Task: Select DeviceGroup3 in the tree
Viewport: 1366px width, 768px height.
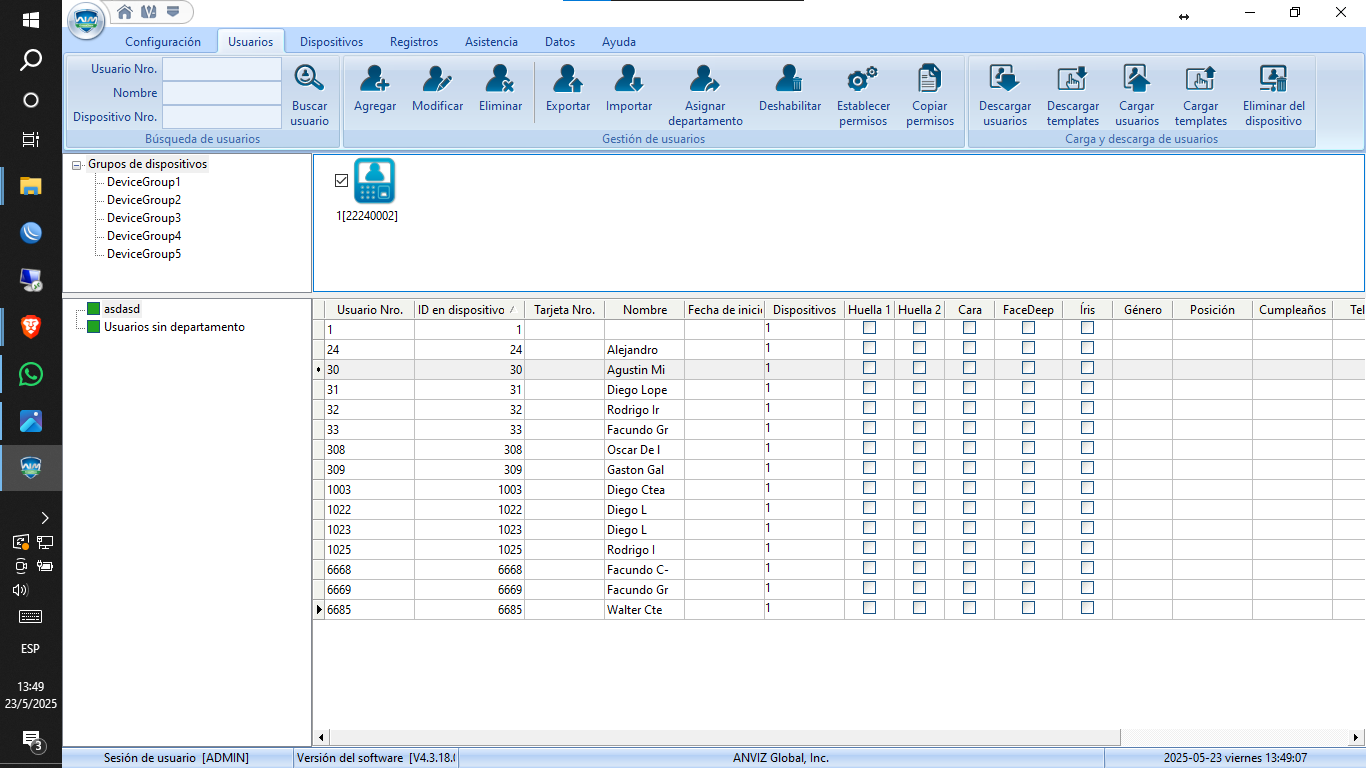Action: tap(144, 218)
